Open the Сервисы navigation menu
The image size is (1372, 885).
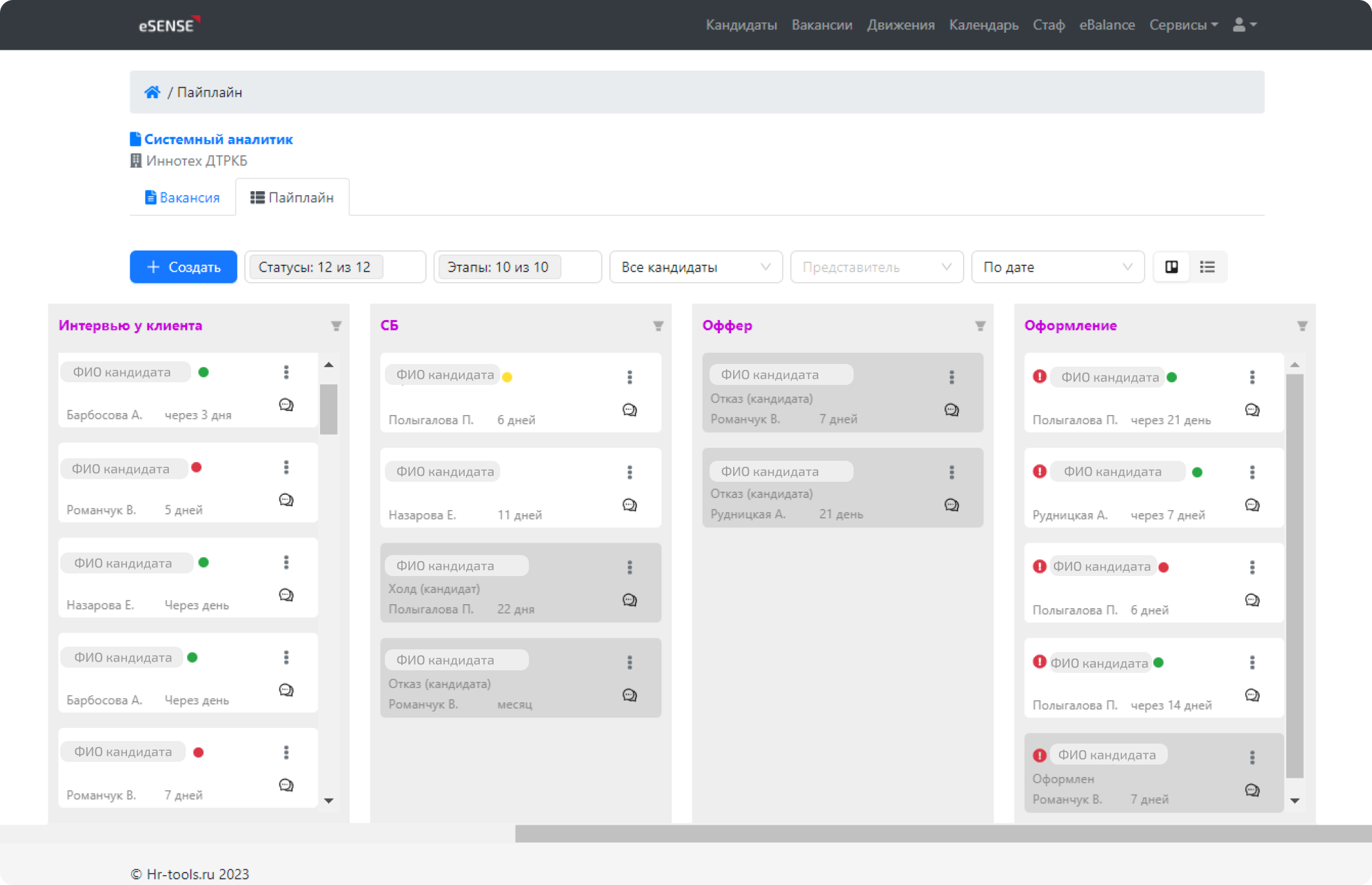point(1182,24)
